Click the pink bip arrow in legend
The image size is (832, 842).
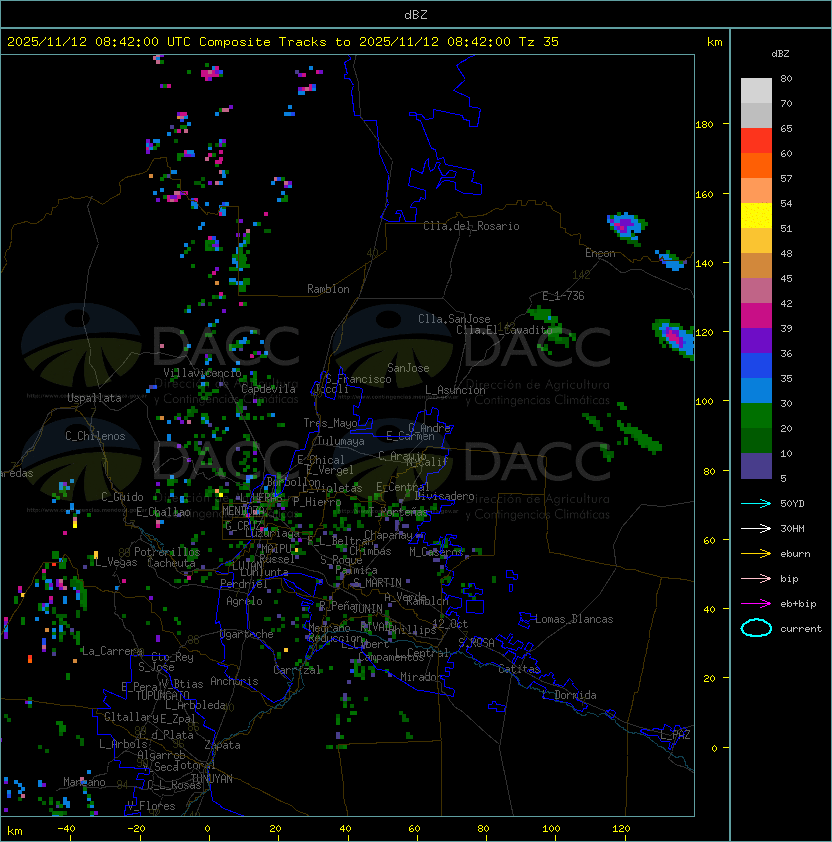pos(756,579)
